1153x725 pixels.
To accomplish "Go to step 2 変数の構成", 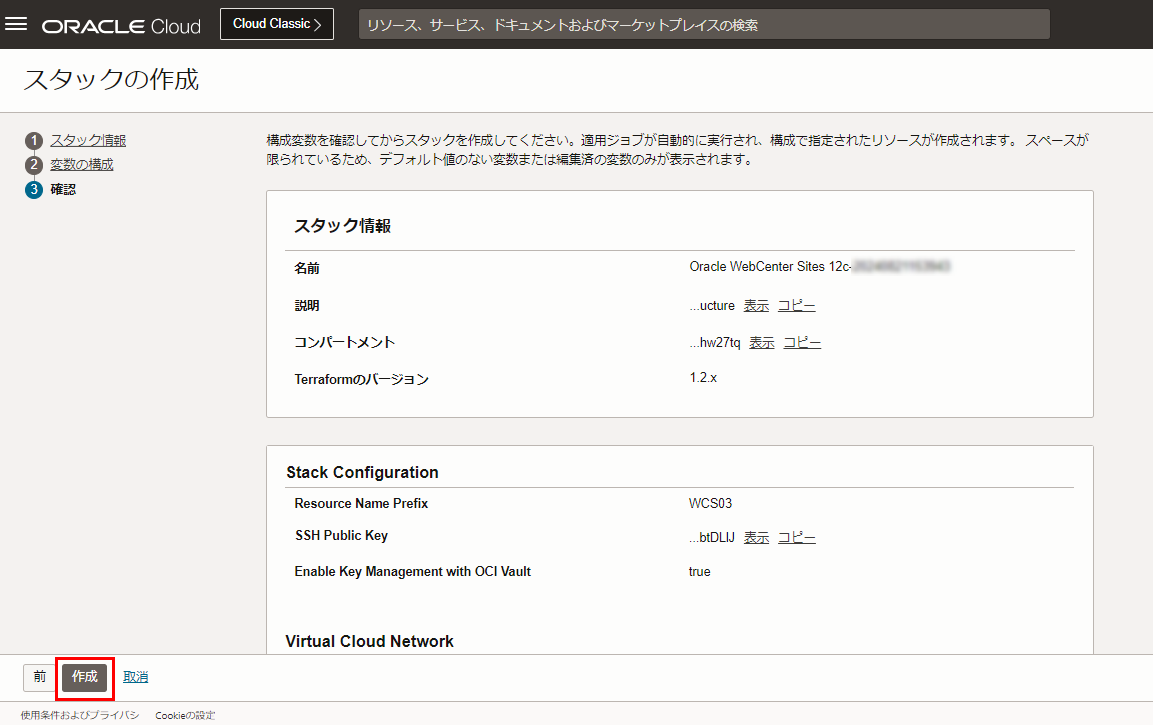I will point(82,165).
